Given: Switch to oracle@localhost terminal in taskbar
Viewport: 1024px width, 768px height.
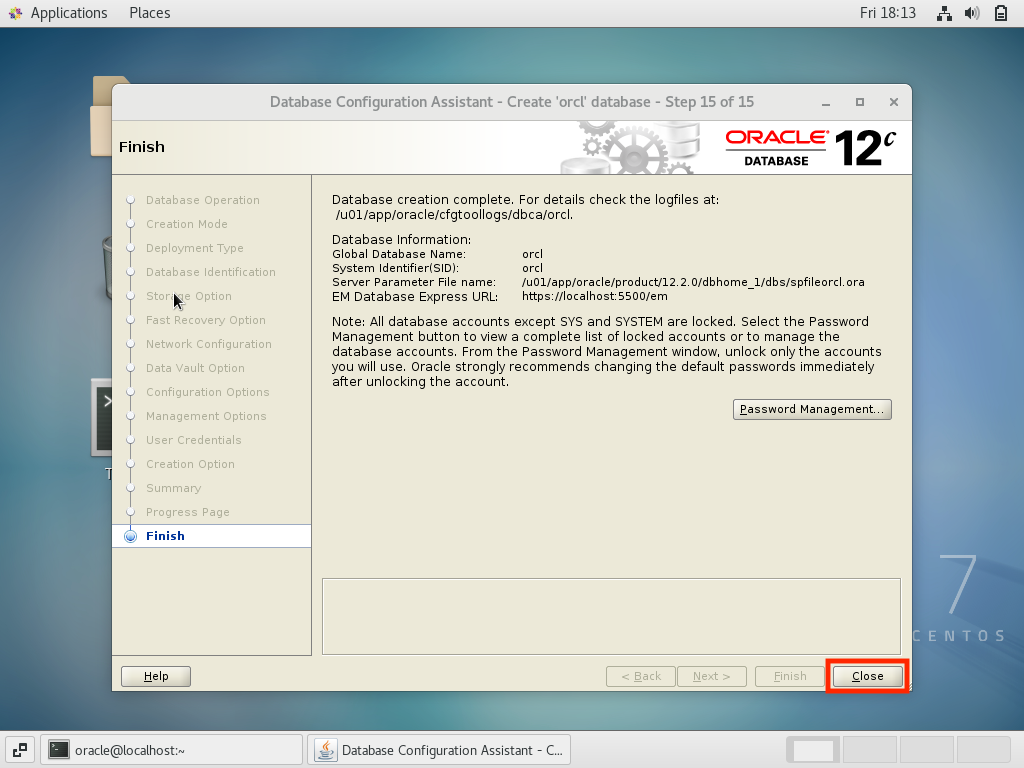Looking at the screenshot, I should pos(172,750).
